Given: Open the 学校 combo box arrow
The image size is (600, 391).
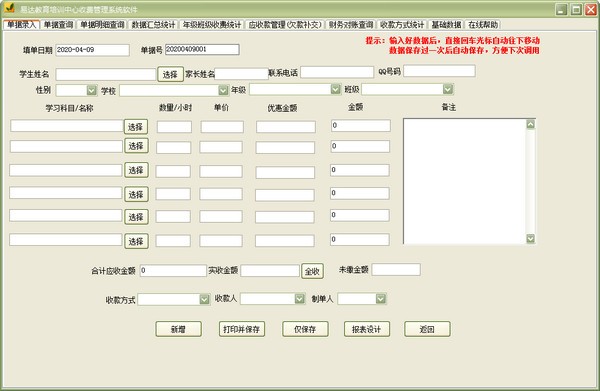Looking at the screenshot, I should click(x=223, y=90).
